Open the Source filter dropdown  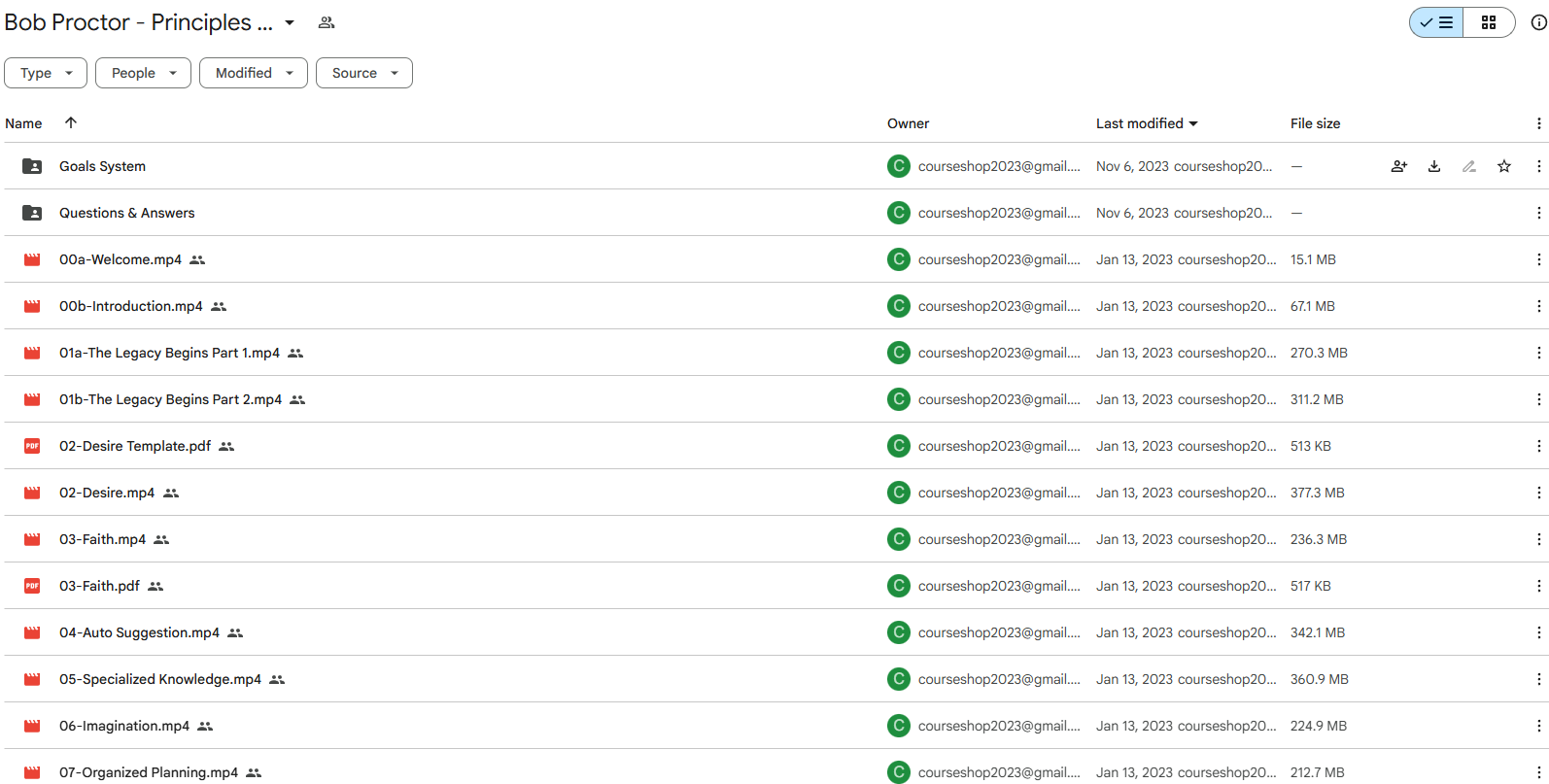point(363,73)
